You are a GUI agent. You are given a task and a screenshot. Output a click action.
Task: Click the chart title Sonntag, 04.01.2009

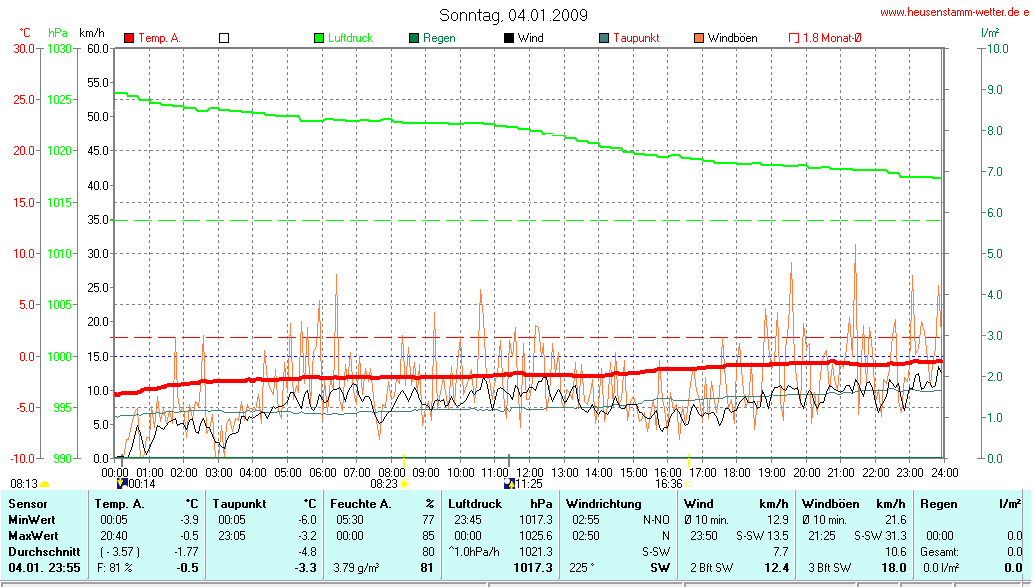click(x=514, y=15)
